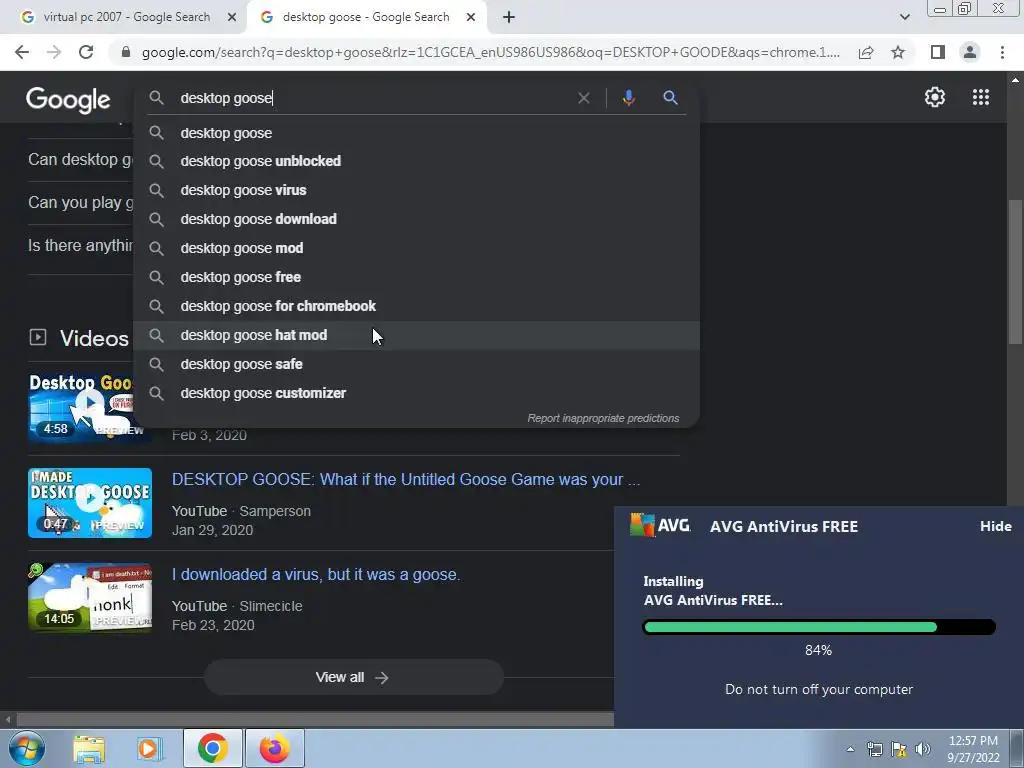The width and height of the screenshot is (1024, 768).
Task: Open 'I downloaded a virus' video link
Action: [316, 575]
